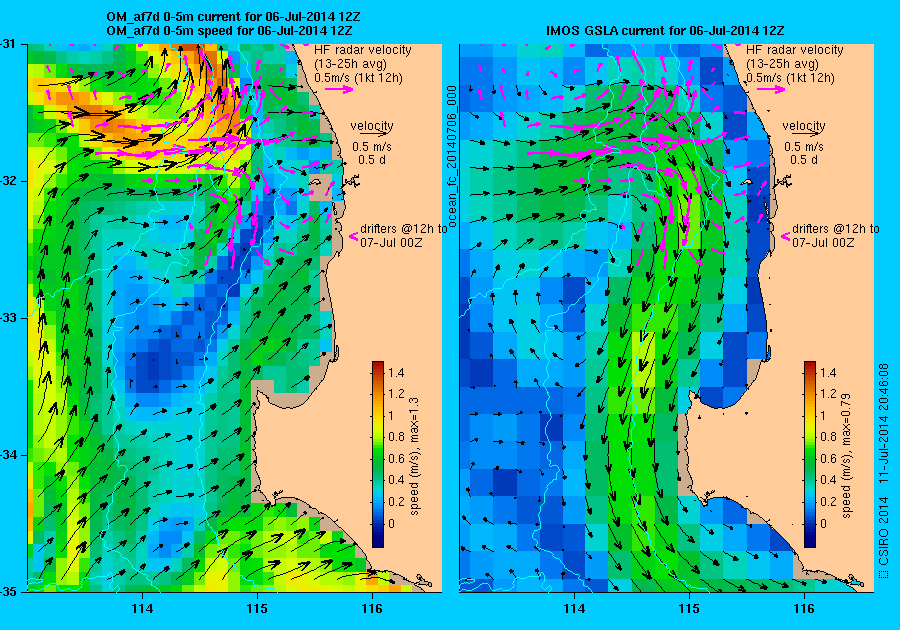
Task: Click small Rottnest island in right map
Action: [746, 182]
